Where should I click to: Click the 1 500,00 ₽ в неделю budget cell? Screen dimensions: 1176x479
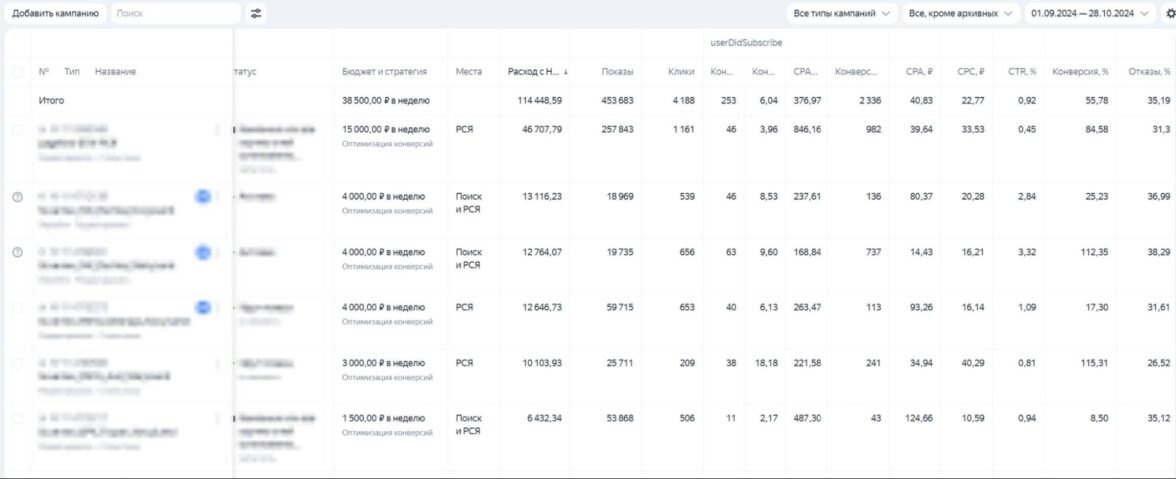pos(383,418)
